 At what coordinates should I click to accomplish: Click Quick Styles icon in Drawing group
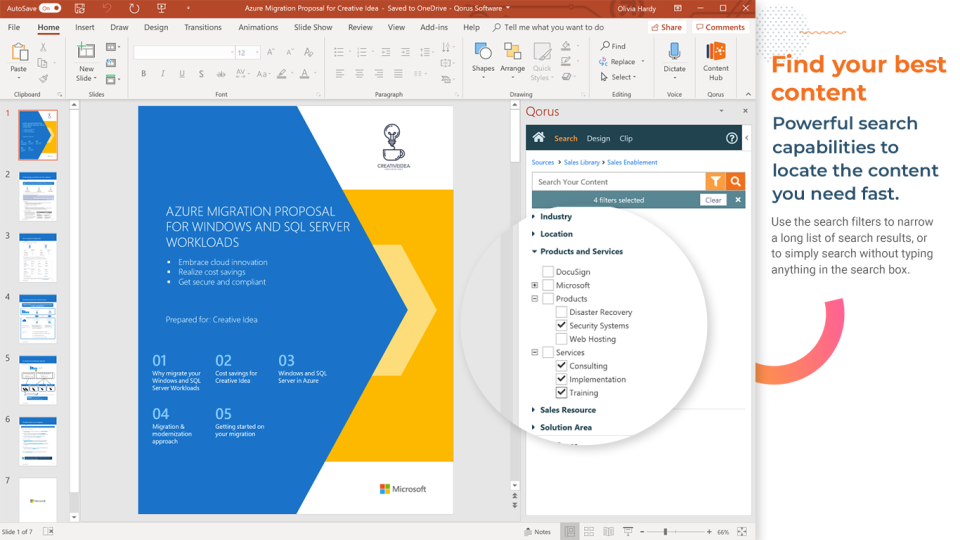click(541, 51)
